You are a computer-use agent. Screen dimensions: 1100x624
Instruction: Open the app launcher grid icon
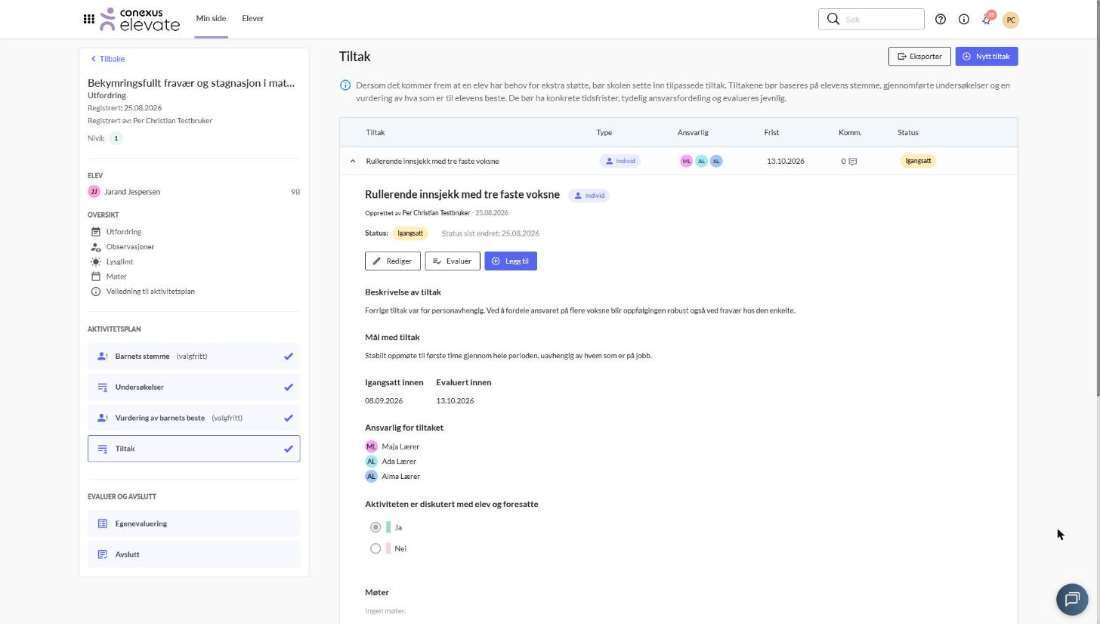coord(89,19)
